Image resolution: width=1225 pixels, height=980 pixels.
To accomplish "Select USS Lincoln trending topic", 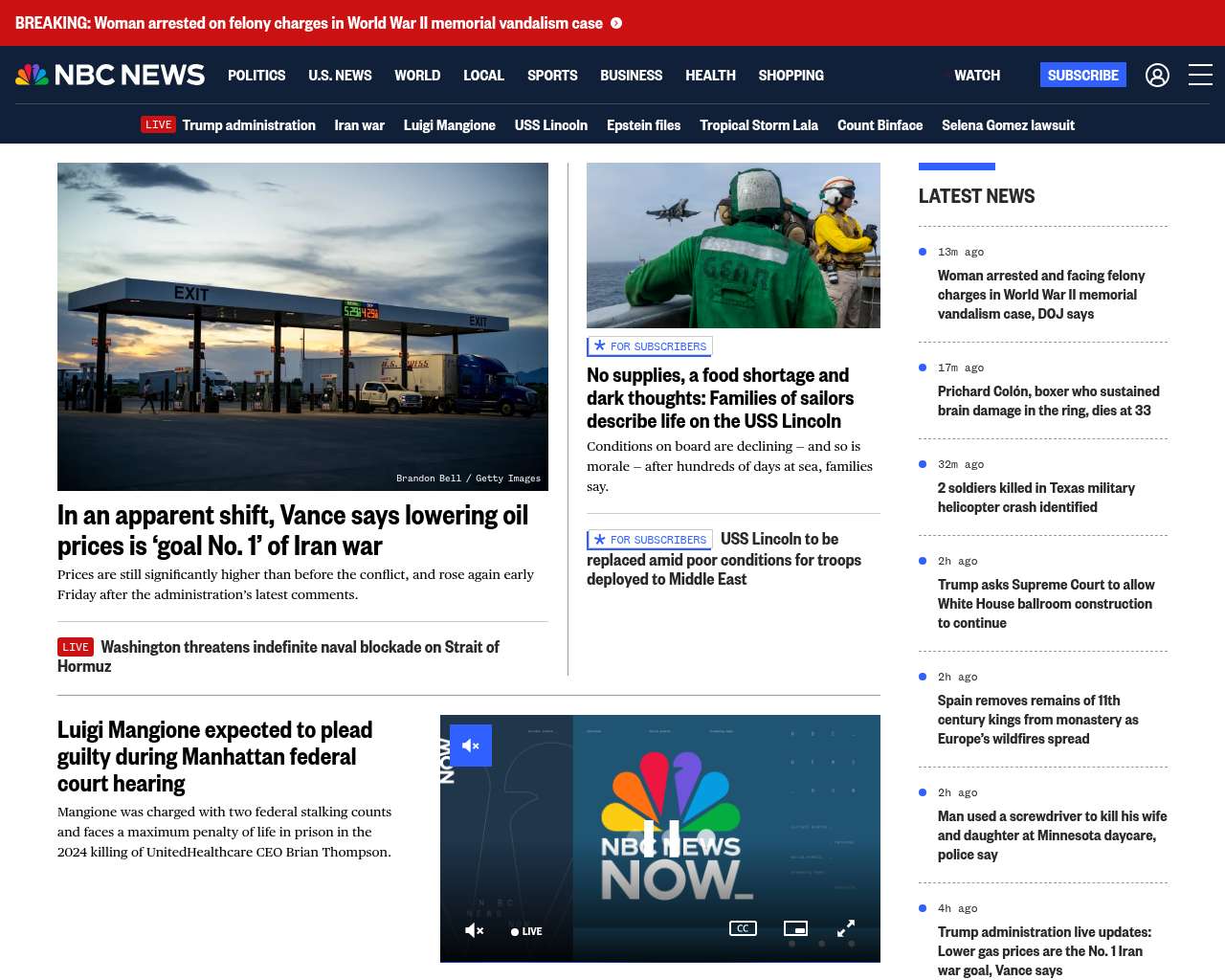I will 551,124.
